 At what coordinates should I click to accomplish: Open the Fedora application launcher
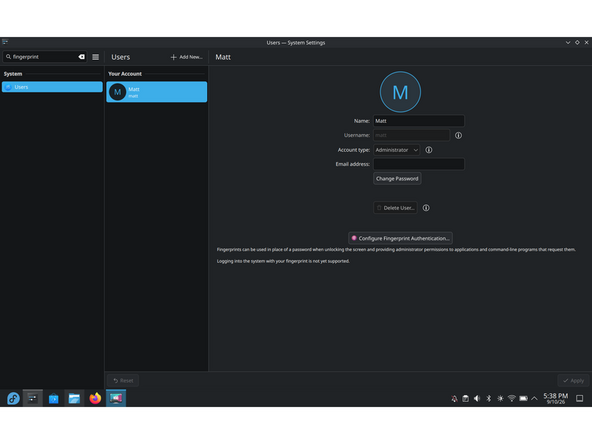click(13, 398)
